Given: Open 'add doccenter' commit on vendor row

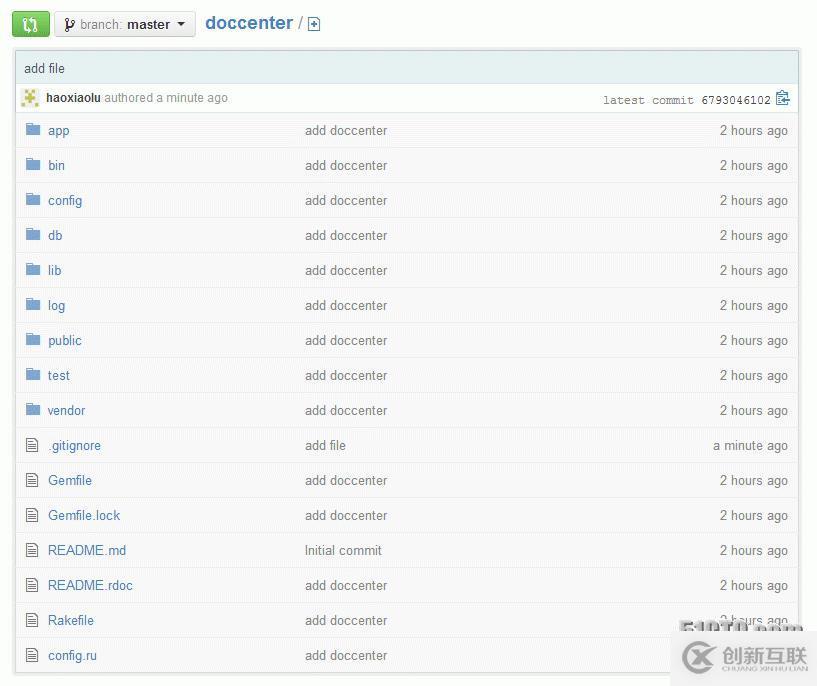Looking at the screenshot, I should tap(346, 410).
